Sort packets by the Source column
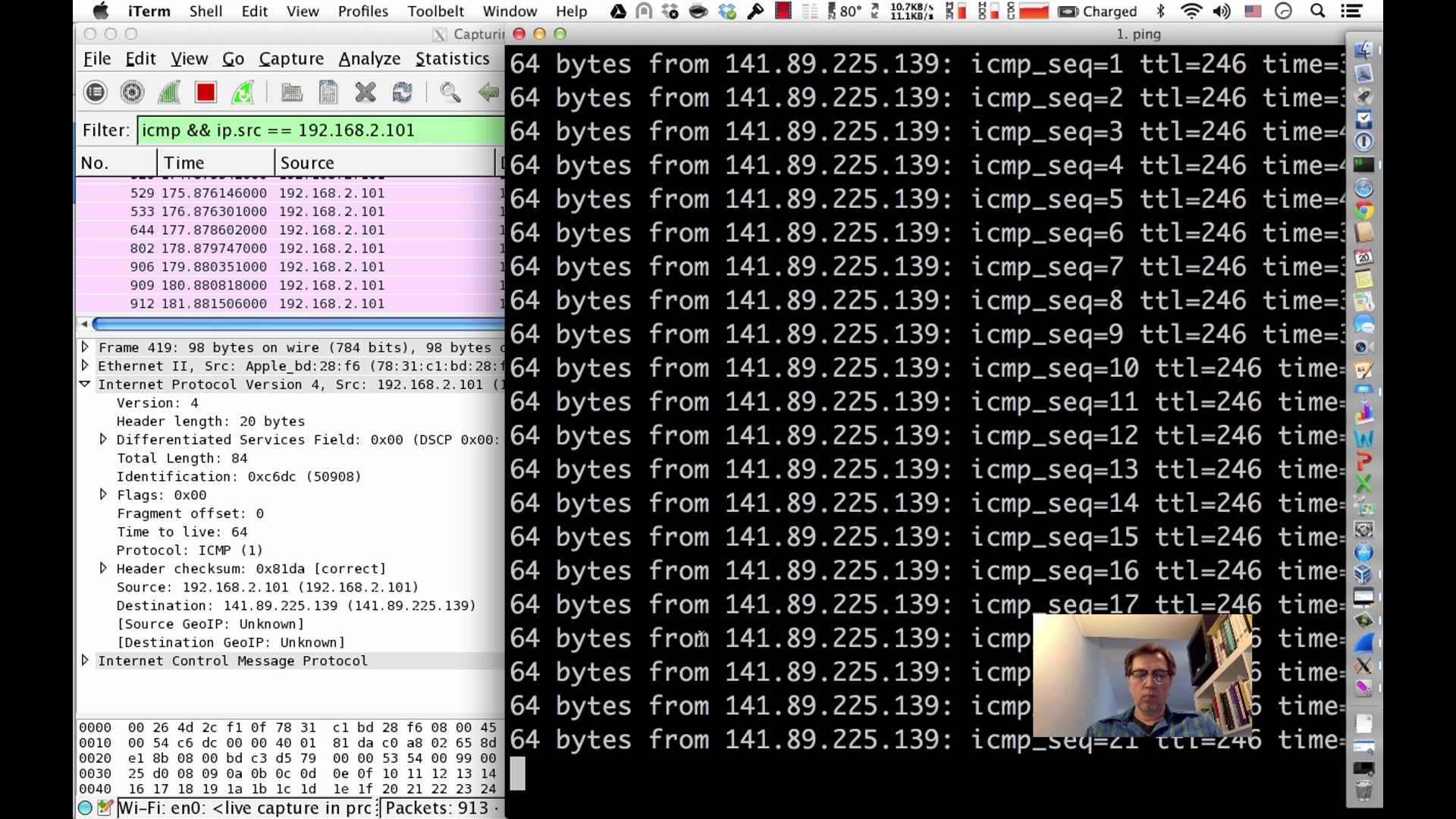The height and width of the screenshot is (819, 1456). [x=306, y=162]
